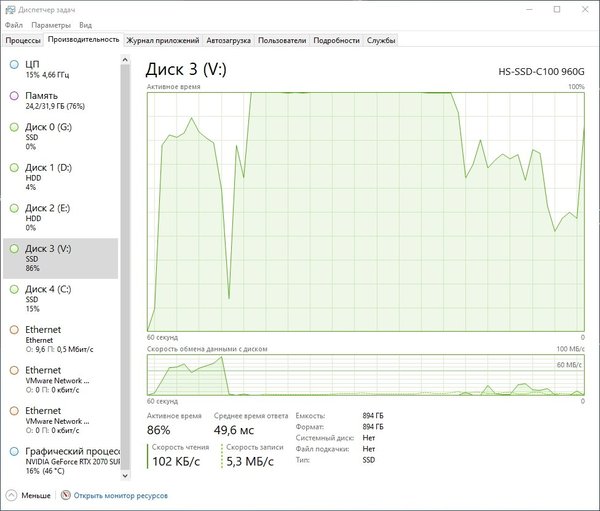
Task: Open the Подробности tab
Action: pos(336,40)
